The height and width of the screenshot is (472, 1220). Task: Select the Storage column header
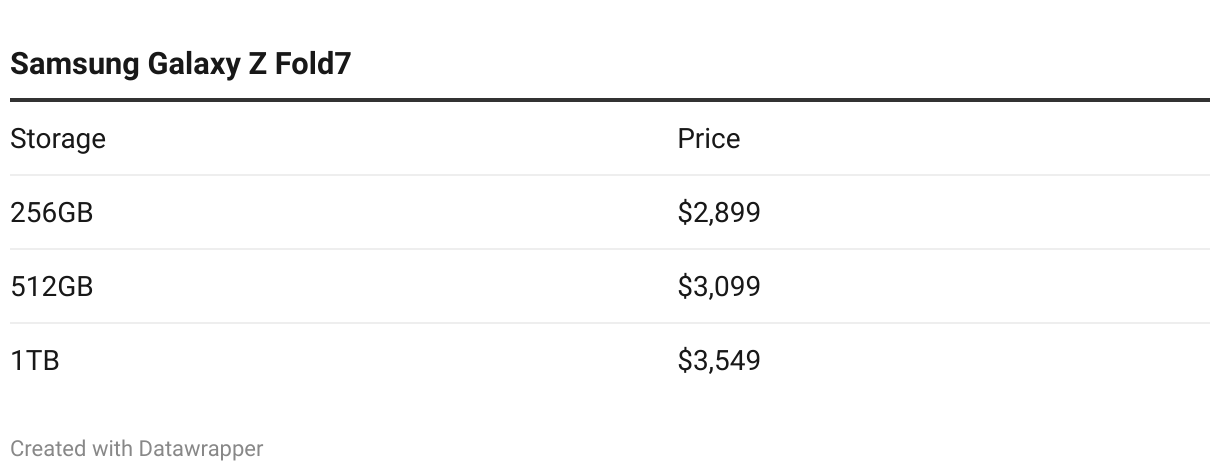click(x=58, y=138)
